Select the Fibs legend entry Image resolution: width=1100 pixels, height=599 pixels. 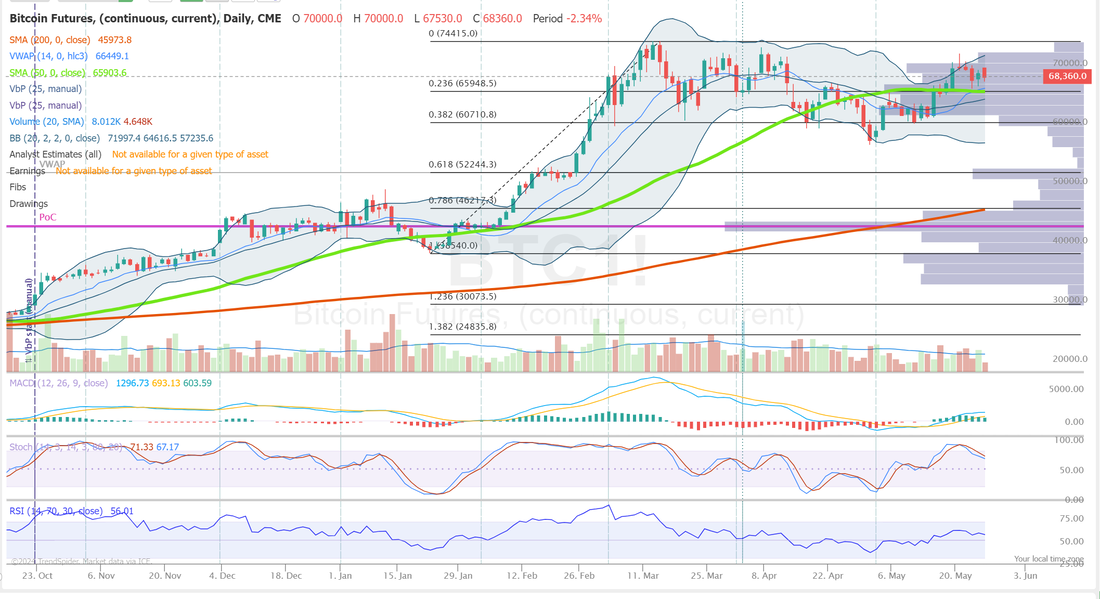click(x=18, y=187)
